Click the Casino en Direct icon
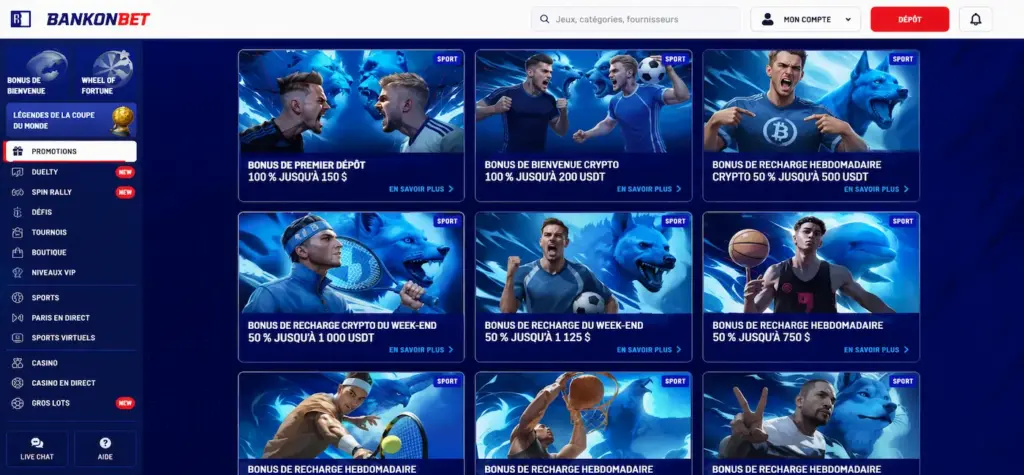 (18, 383)
